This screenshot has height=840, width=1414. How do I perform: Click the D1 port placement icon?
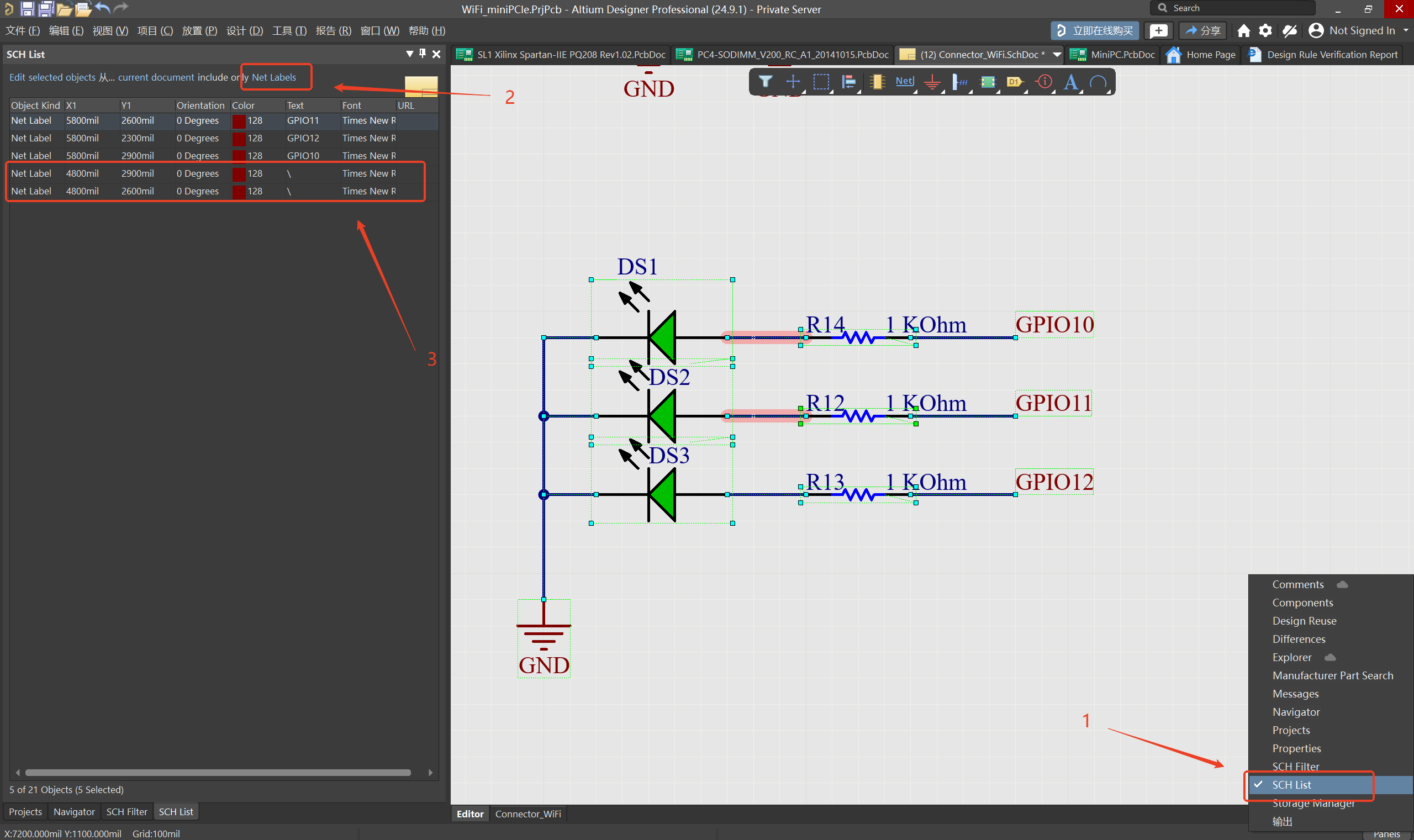tap(1015, 82)
